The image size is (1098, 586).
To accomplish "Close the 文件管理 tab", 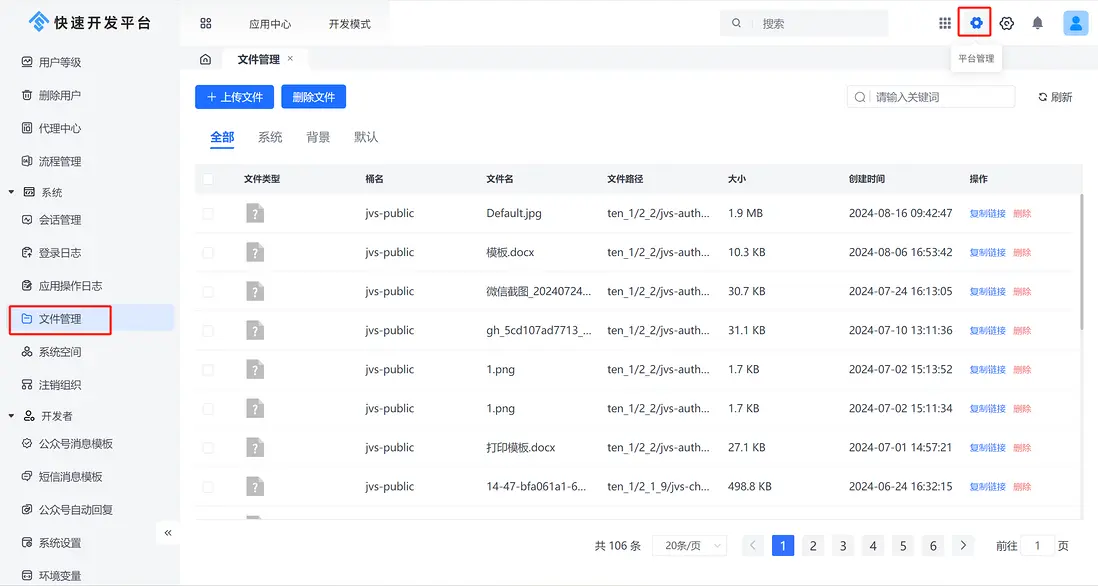I will pos(290,59).
